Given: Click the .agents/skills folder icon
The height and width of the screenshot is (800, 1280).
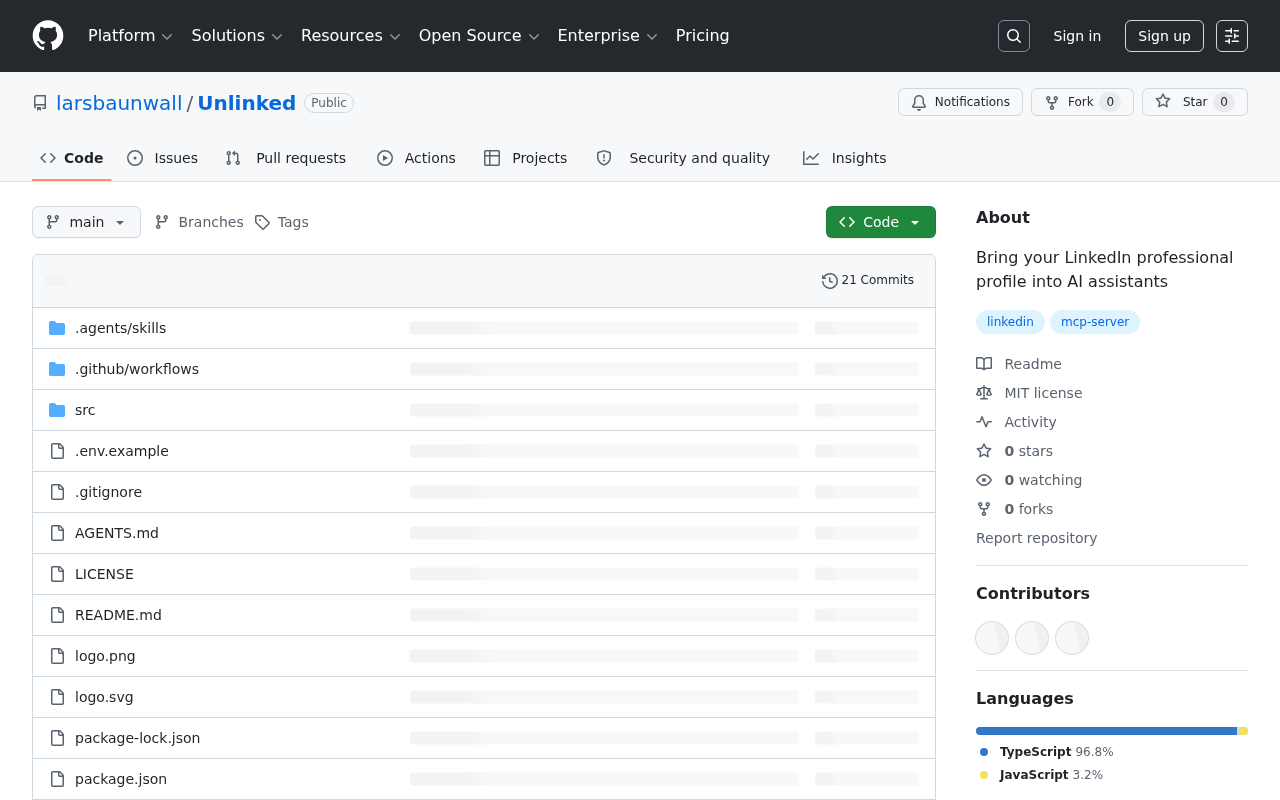Looking at the screenshot, I should point(57,328).
